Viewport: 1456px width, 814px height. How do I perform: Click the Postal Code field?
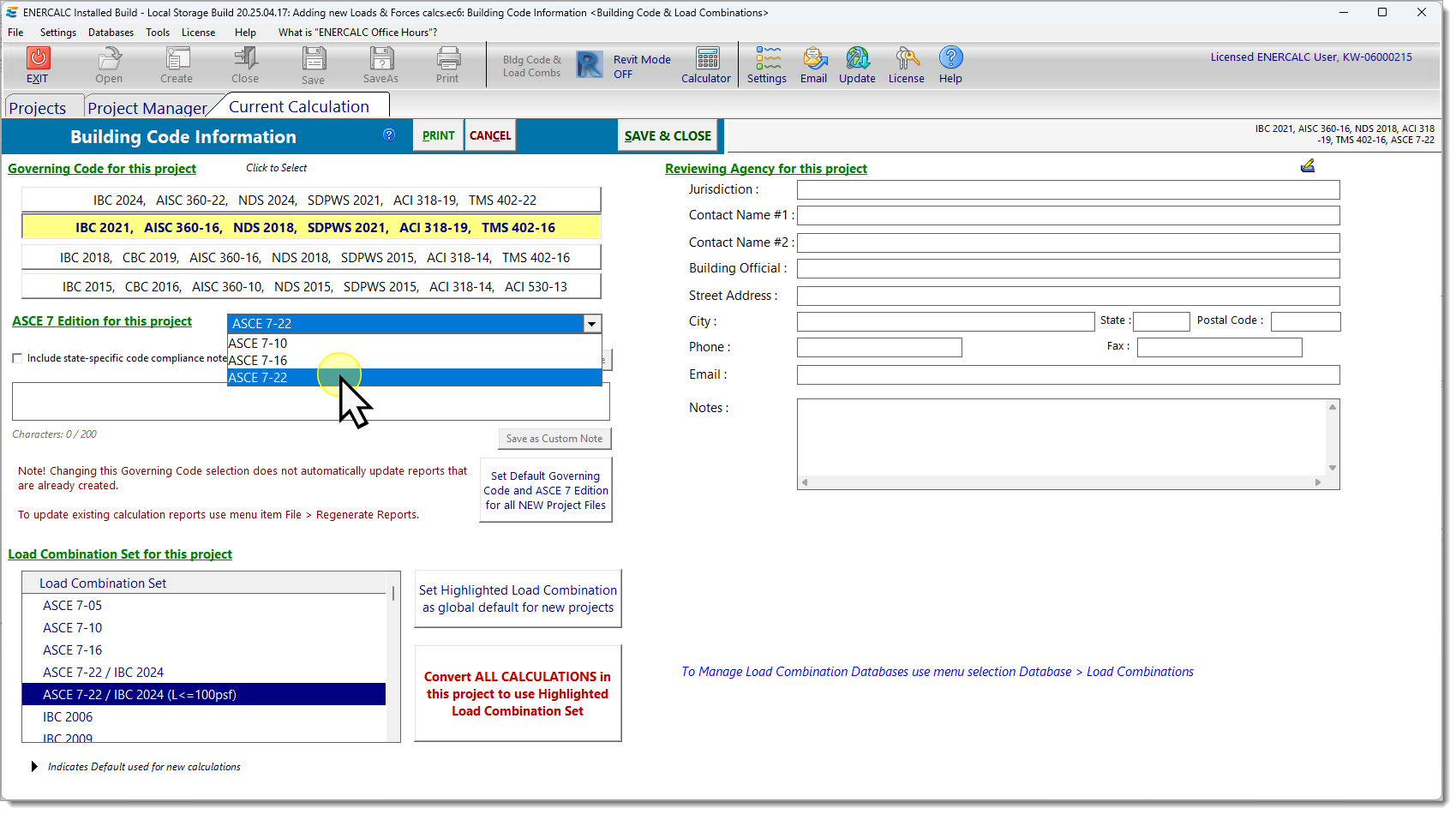[x=1305, y=321]
